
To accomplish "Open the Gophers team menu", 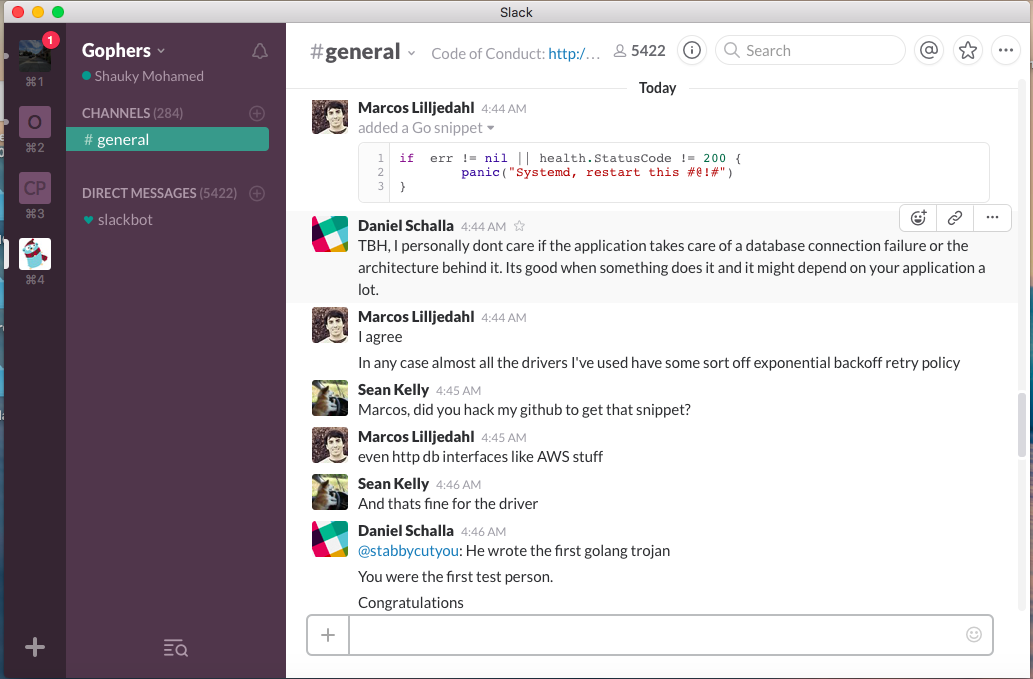I will click(x=123, y=51).
